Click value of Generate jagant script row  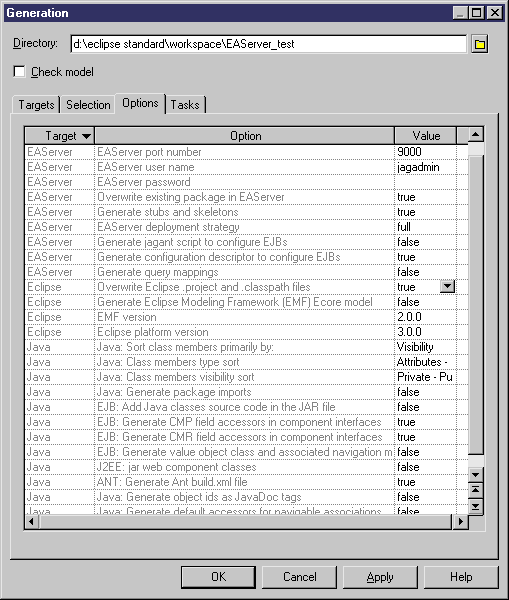click(425, 242)
